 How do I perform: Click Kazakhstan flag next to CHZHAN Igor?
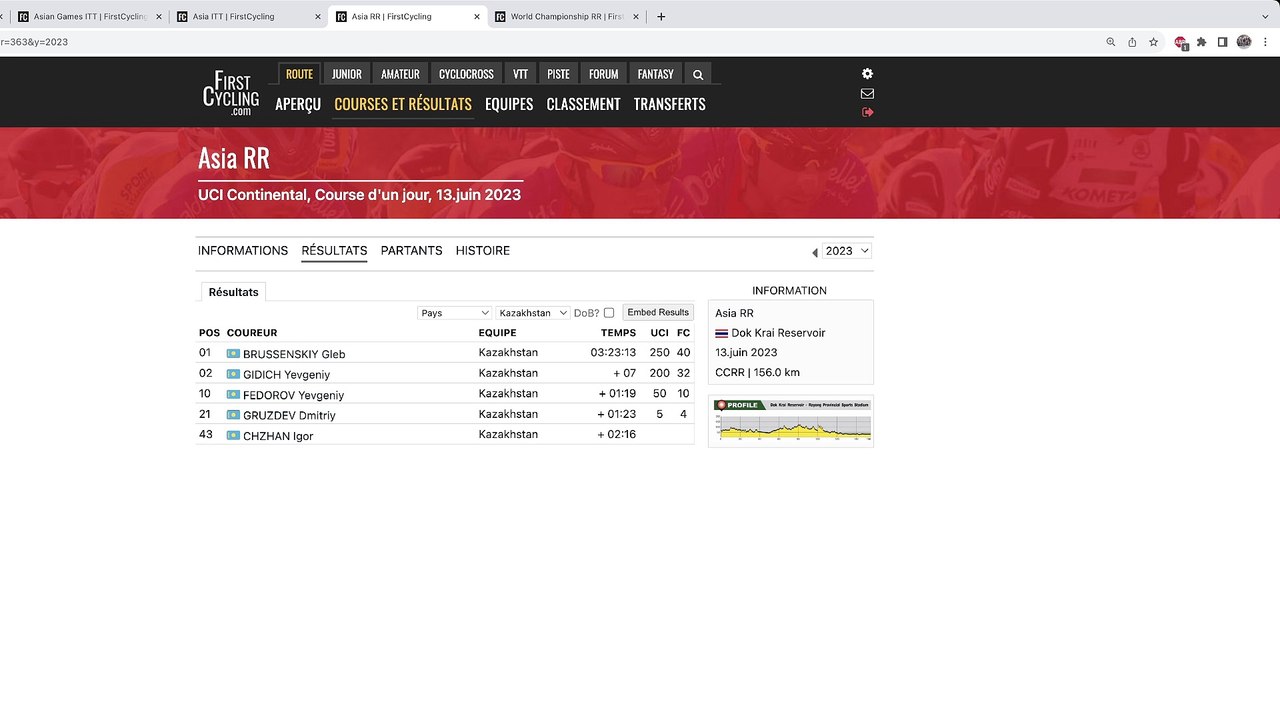233,435
